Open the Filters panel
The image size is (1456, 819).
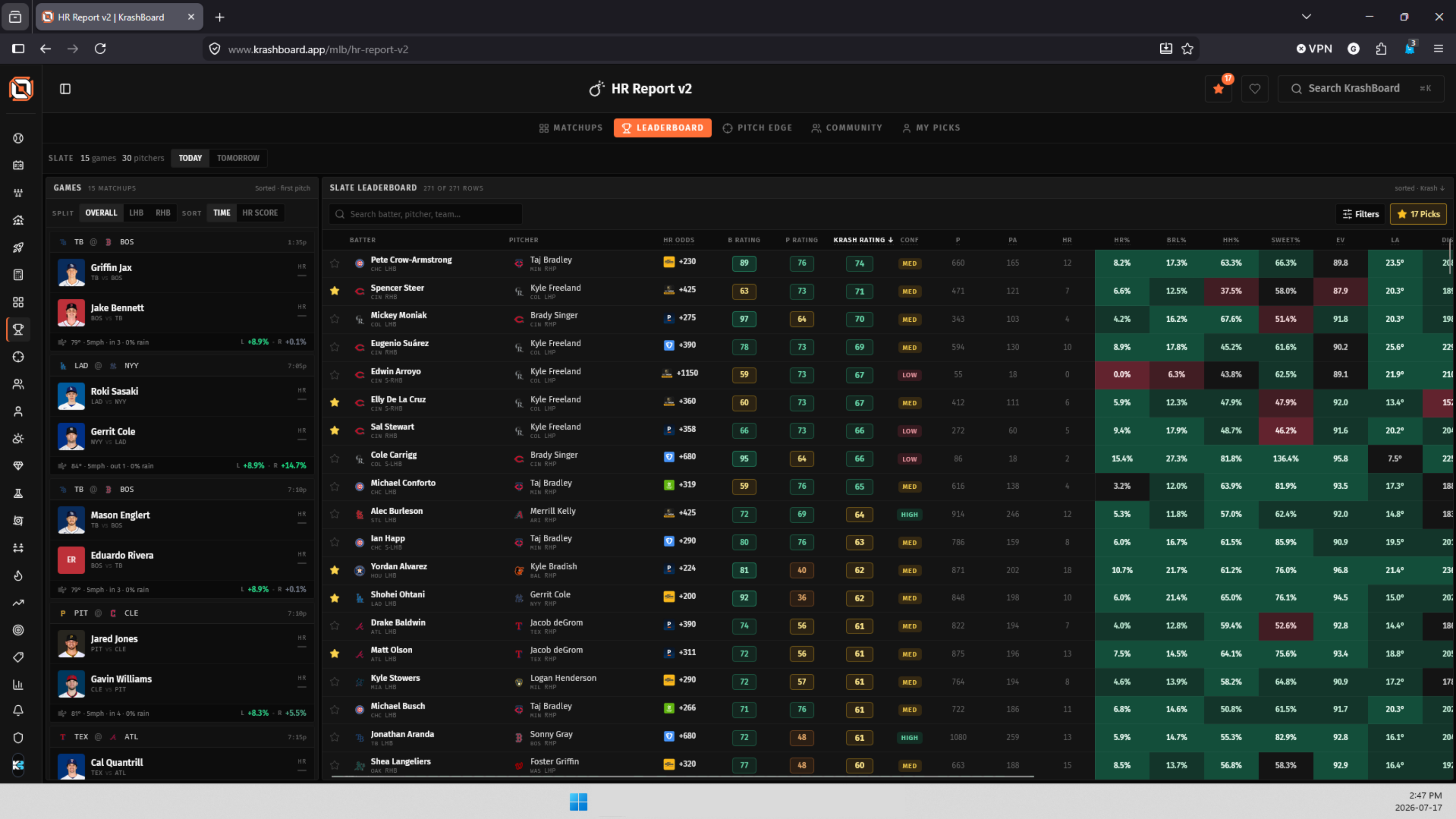point(1360,214)
